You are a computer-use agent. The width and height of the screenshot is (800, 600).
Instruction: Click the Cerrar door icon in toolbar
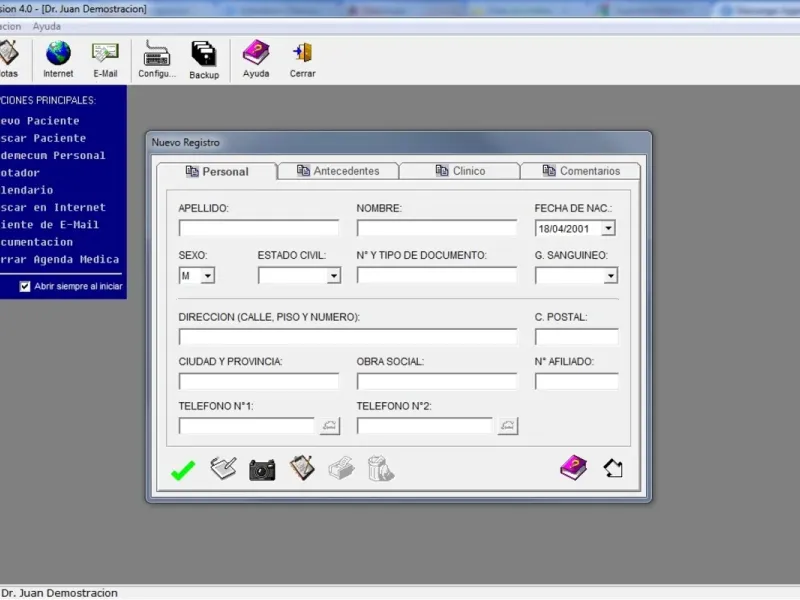pyautogui.click(x=302, y=55)
